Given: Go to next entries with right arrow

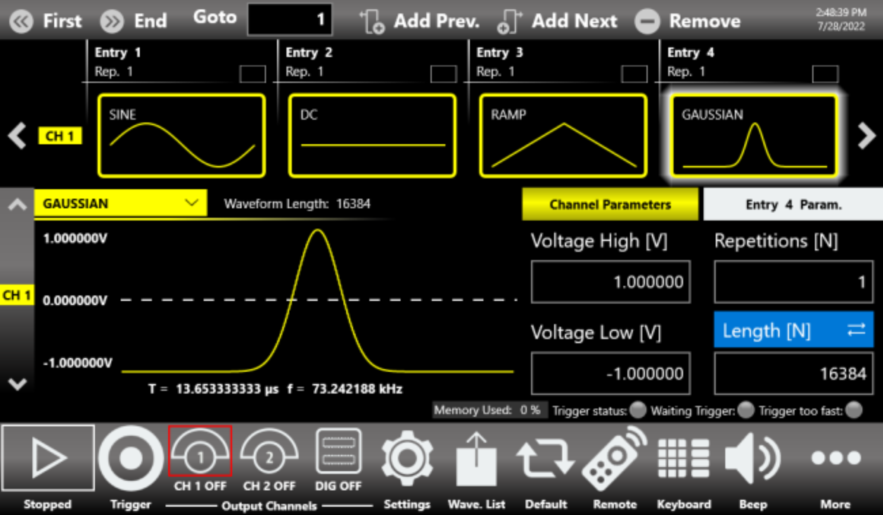Looking at the screenshot, I should pos(866,136).
